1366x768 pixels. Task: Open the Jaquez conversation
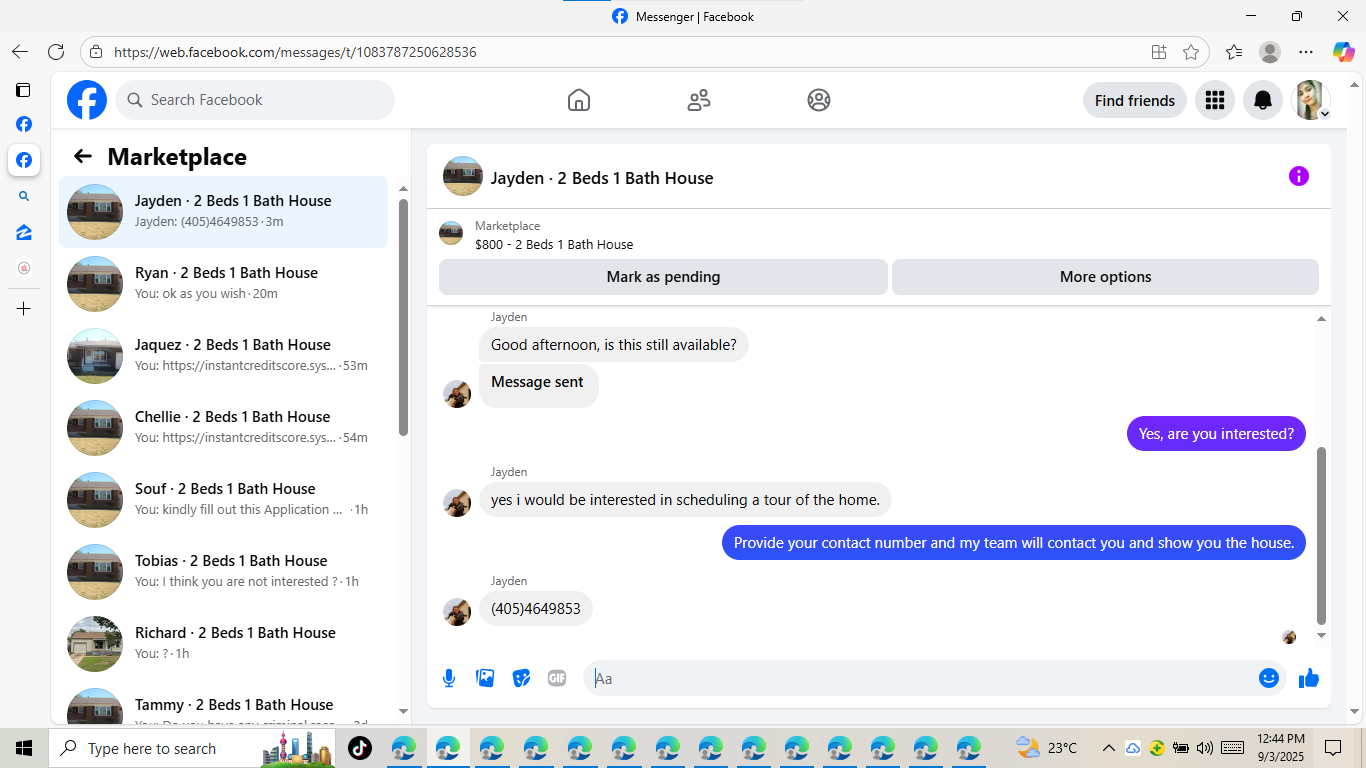pyautogui.click(x=223, y=356)
